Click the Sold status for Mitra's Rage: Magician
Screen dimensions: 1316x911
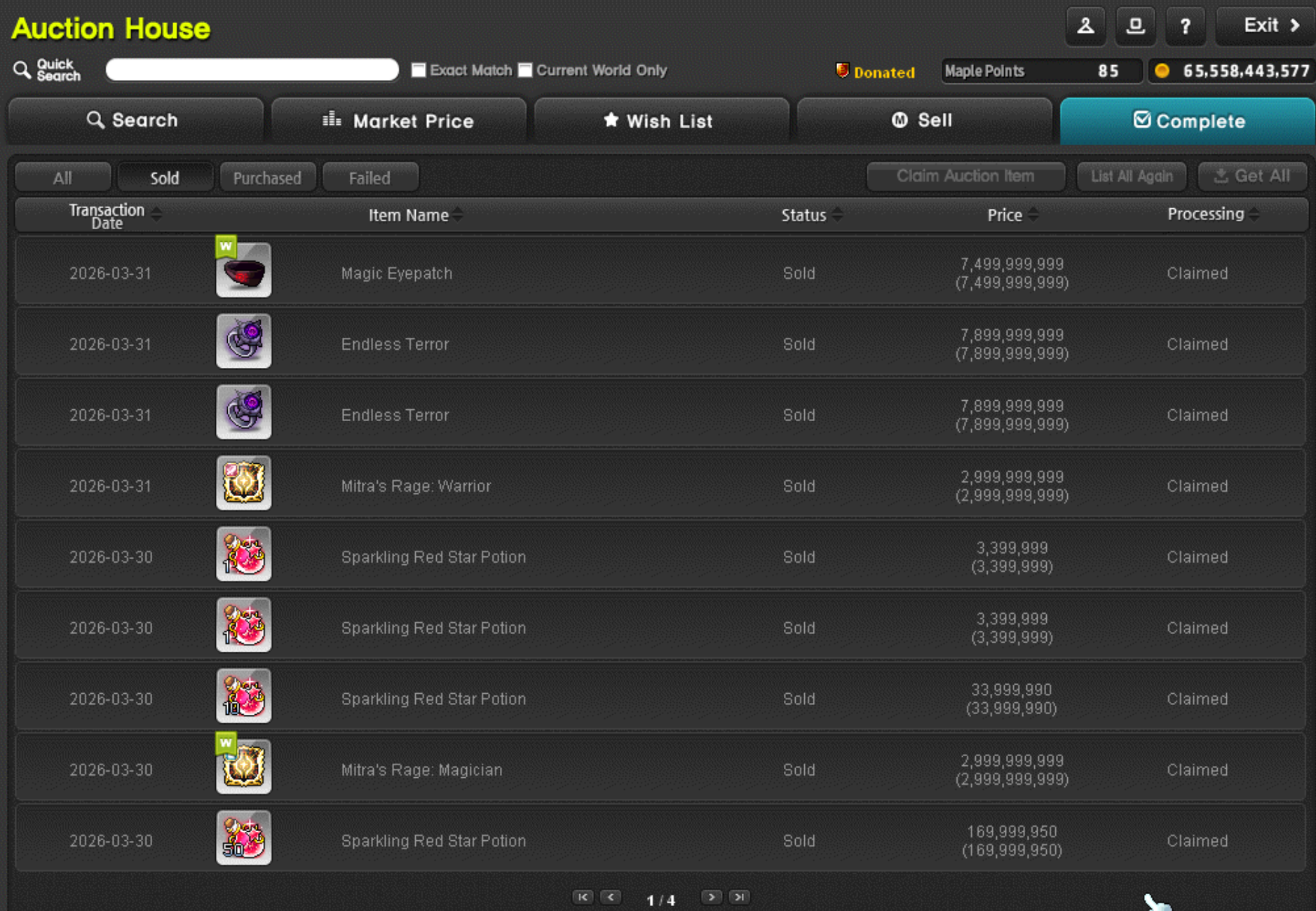[x=799, y=769]
